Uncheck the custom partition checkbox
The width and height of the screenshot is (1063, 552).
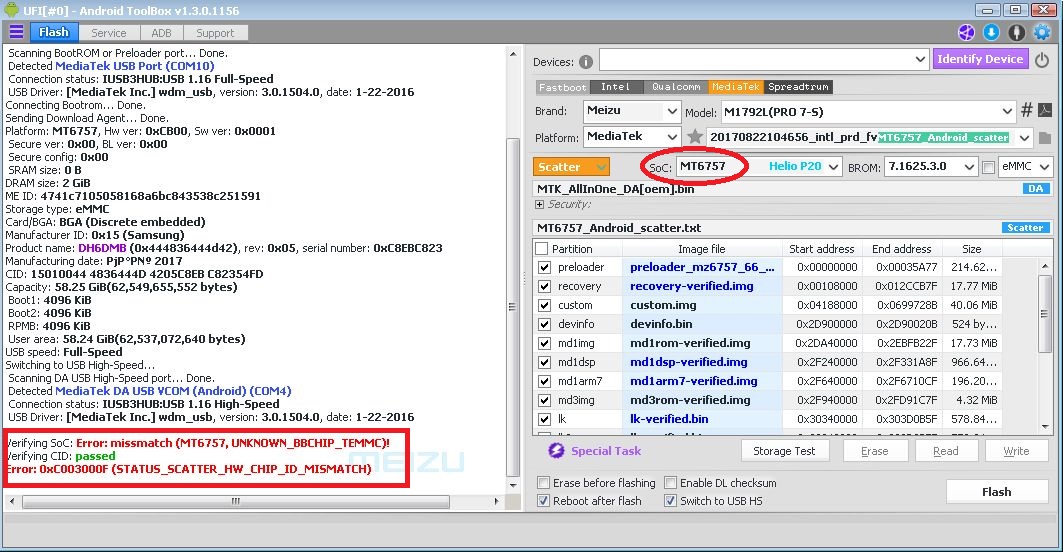coord(544,305)
